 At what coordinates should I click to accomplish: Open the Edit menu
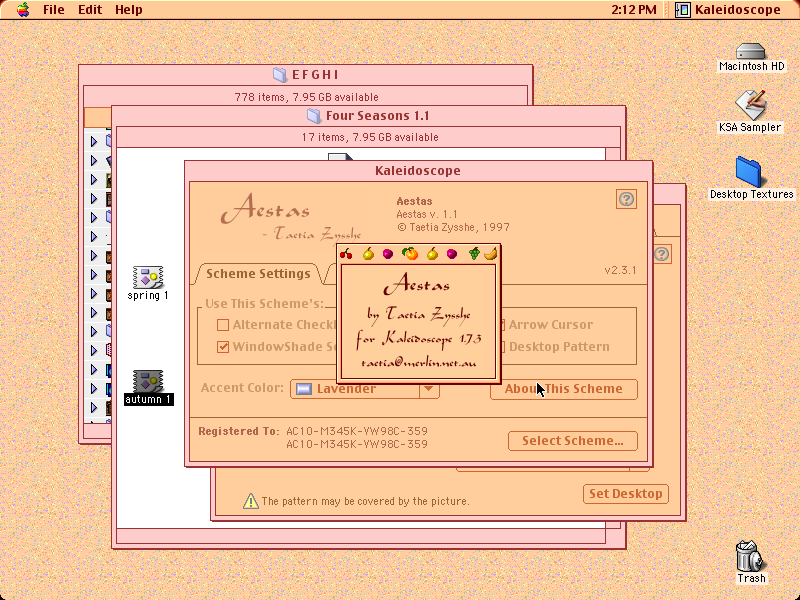pyautogui.click(x=90, y=10)
